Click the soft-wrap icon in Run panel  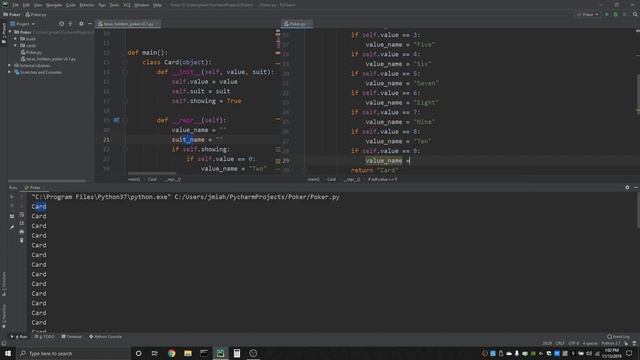point(22,215)
